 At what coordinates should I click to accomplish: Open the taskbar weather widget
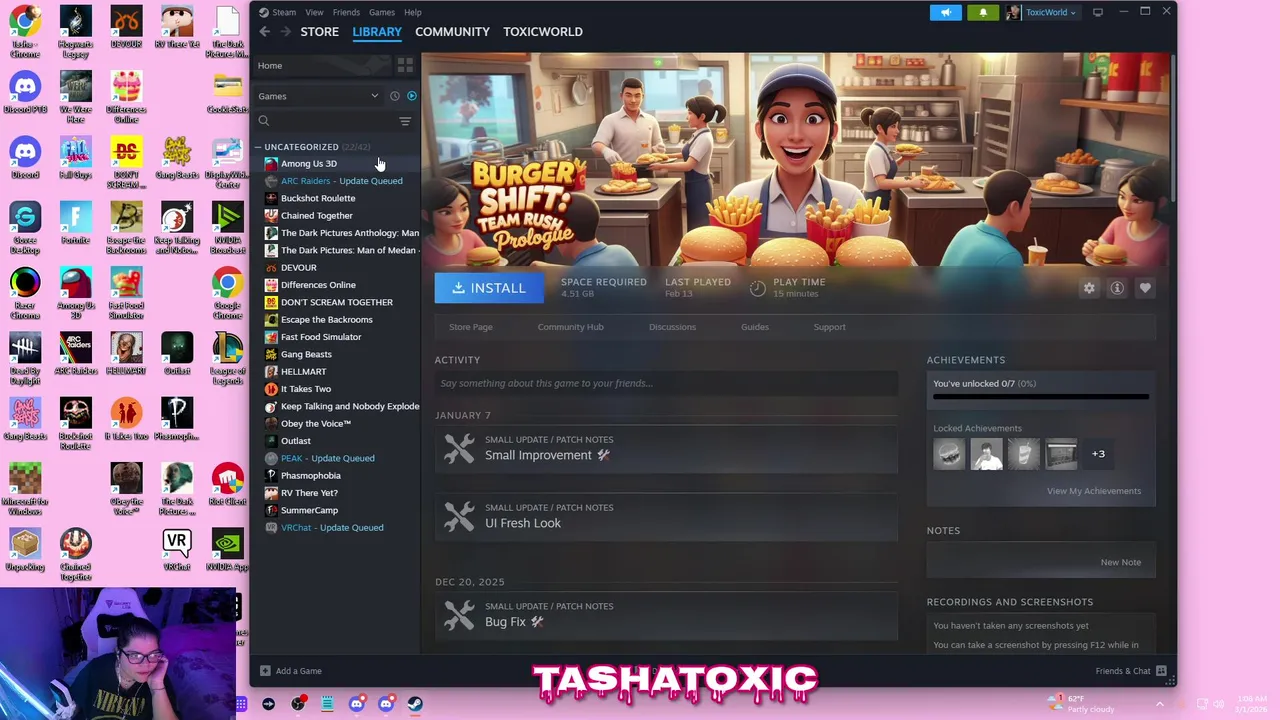point(1083,702)
